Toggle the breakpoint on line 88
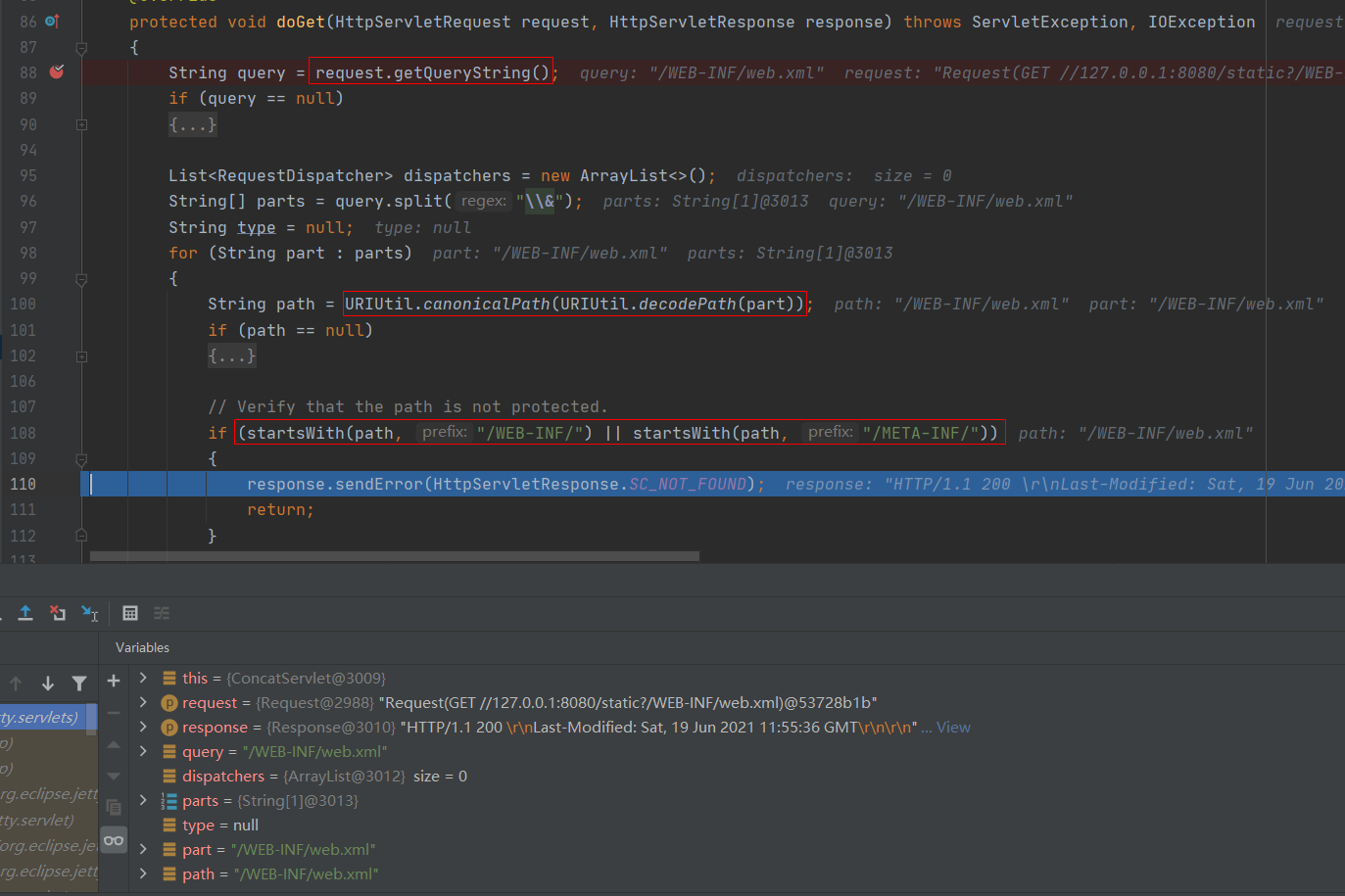This screenshot has height=896, width=1345. (x=57, y=71)
